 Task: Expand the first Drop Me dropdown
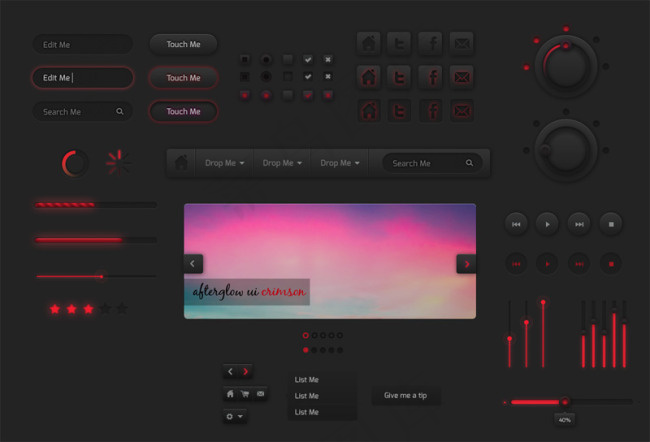[224, 163]
